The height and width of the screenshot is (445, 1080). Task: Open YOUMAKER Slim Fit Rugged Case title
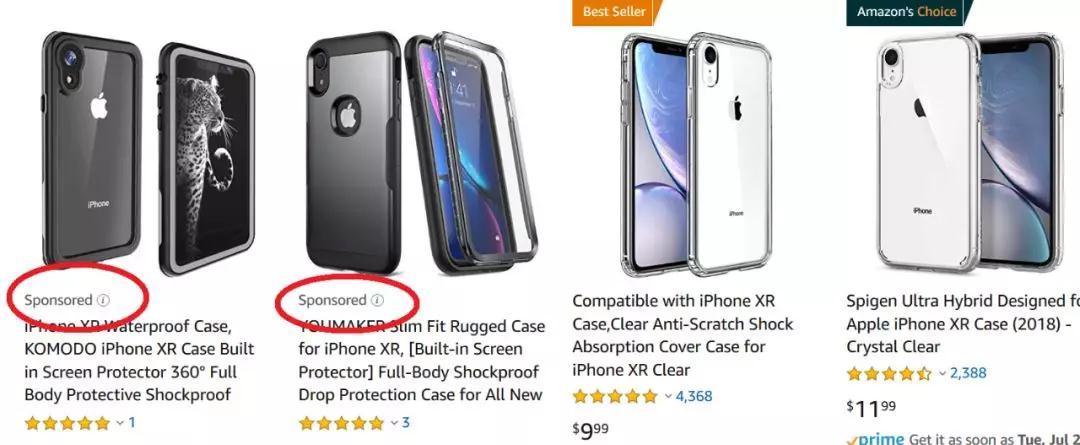click(422, 360)
